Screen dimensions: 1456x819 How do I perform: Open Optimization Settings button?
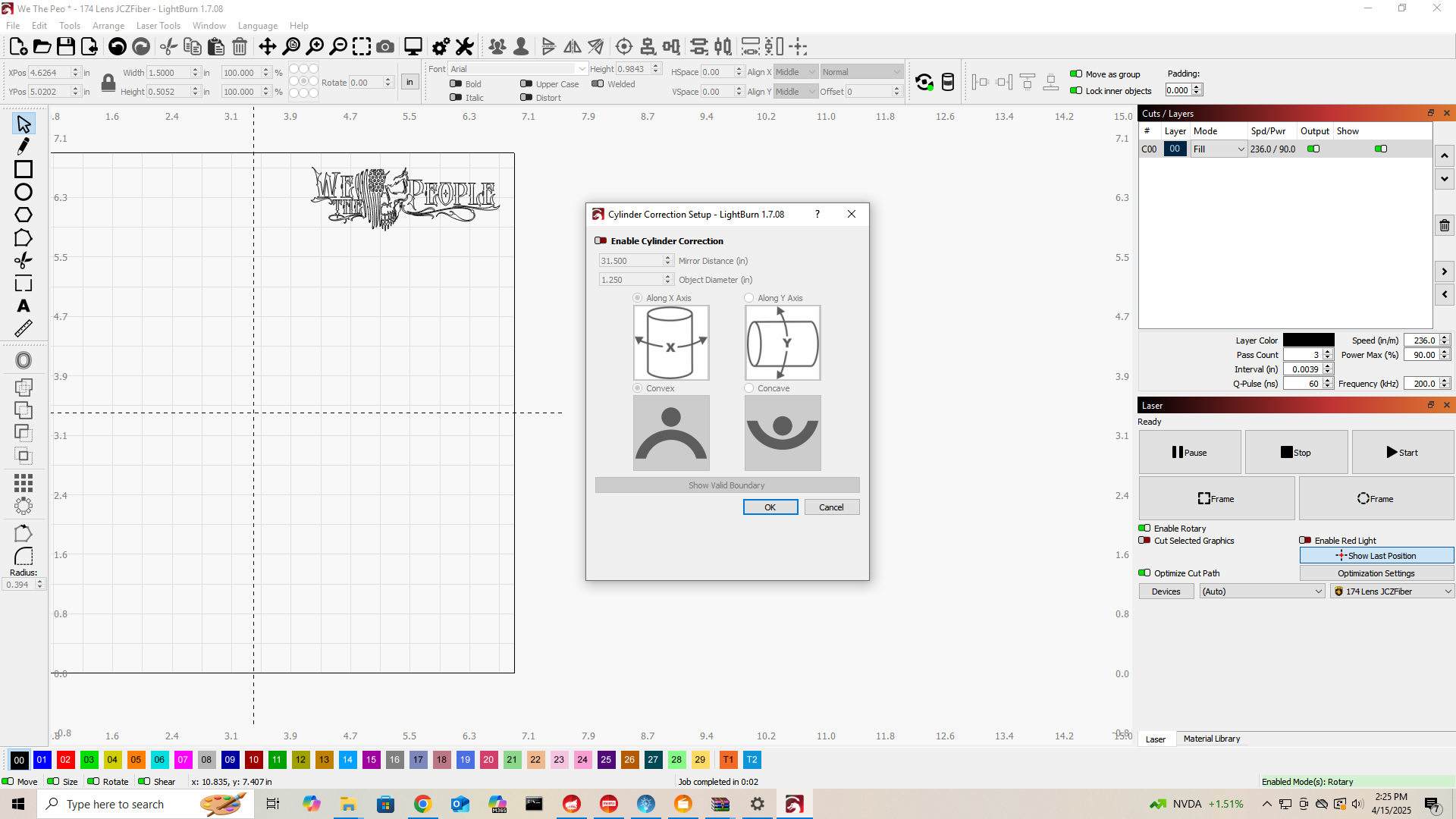click(x=1376, y=573)
